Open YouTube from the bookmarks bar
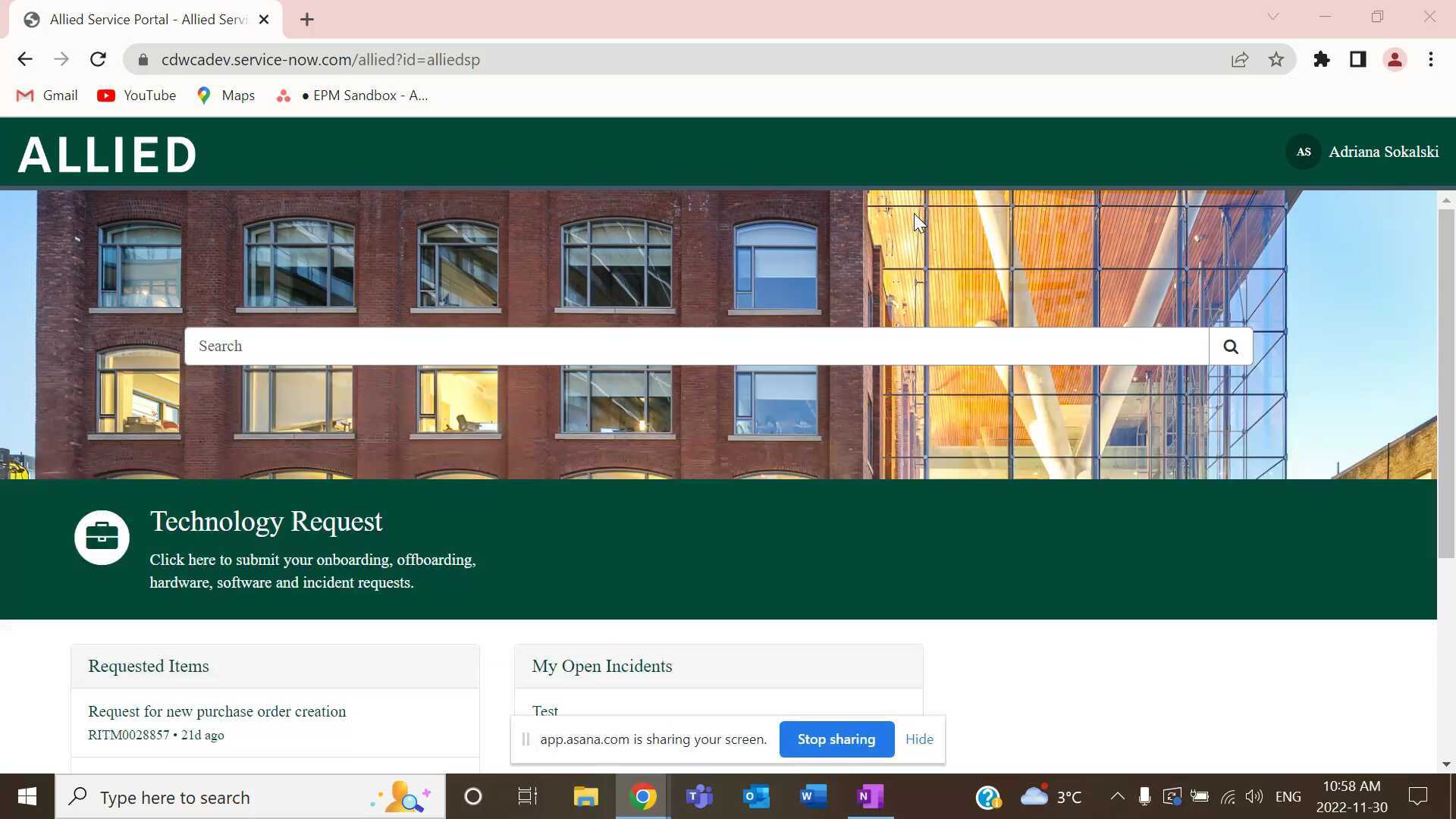1456x819 pixels. pos(136,96)
